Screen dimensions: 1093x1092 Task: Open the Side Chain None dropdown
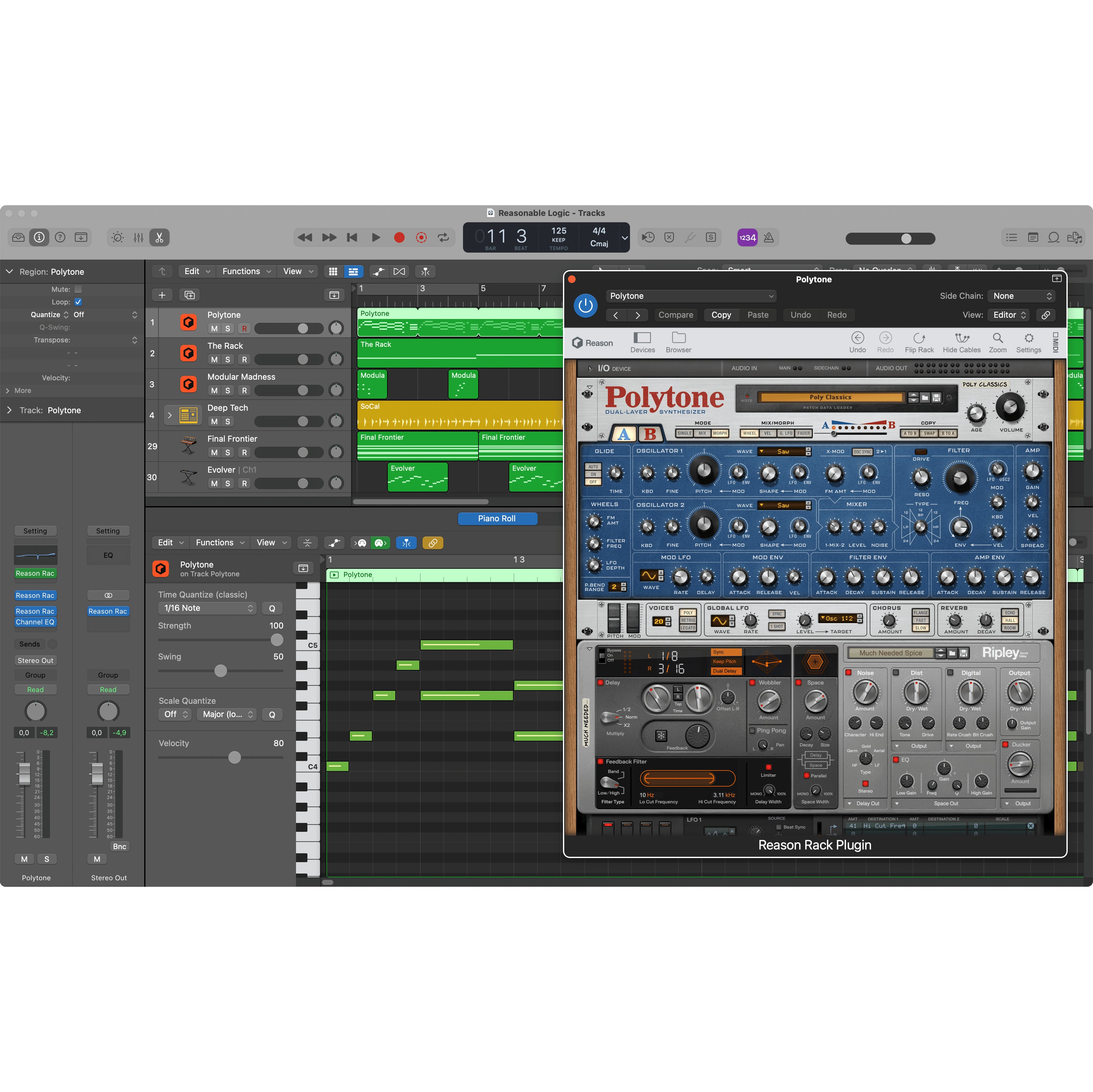pos(1022,296)
